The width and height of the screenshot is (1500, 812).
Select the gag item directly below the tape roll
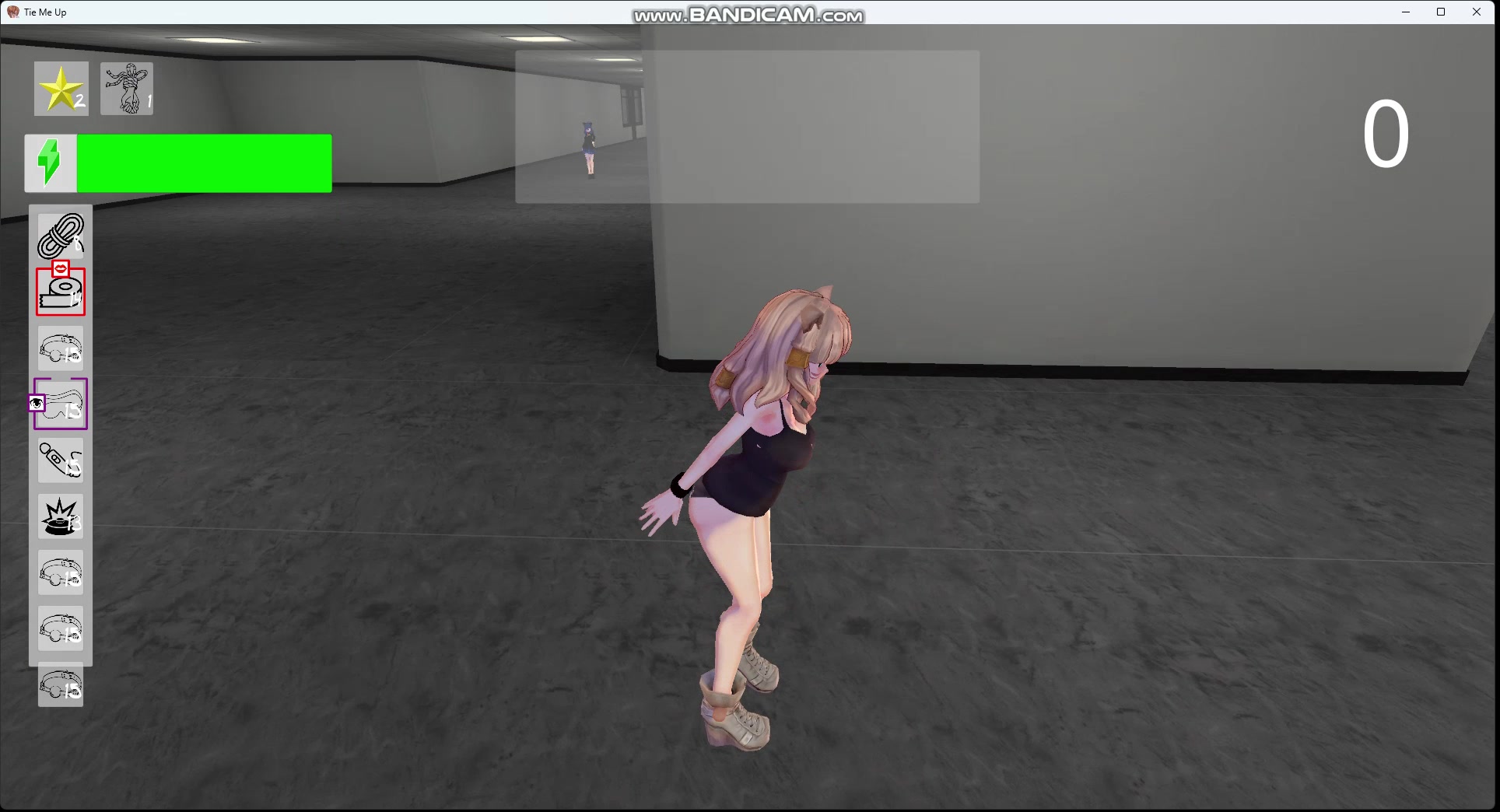61,348
